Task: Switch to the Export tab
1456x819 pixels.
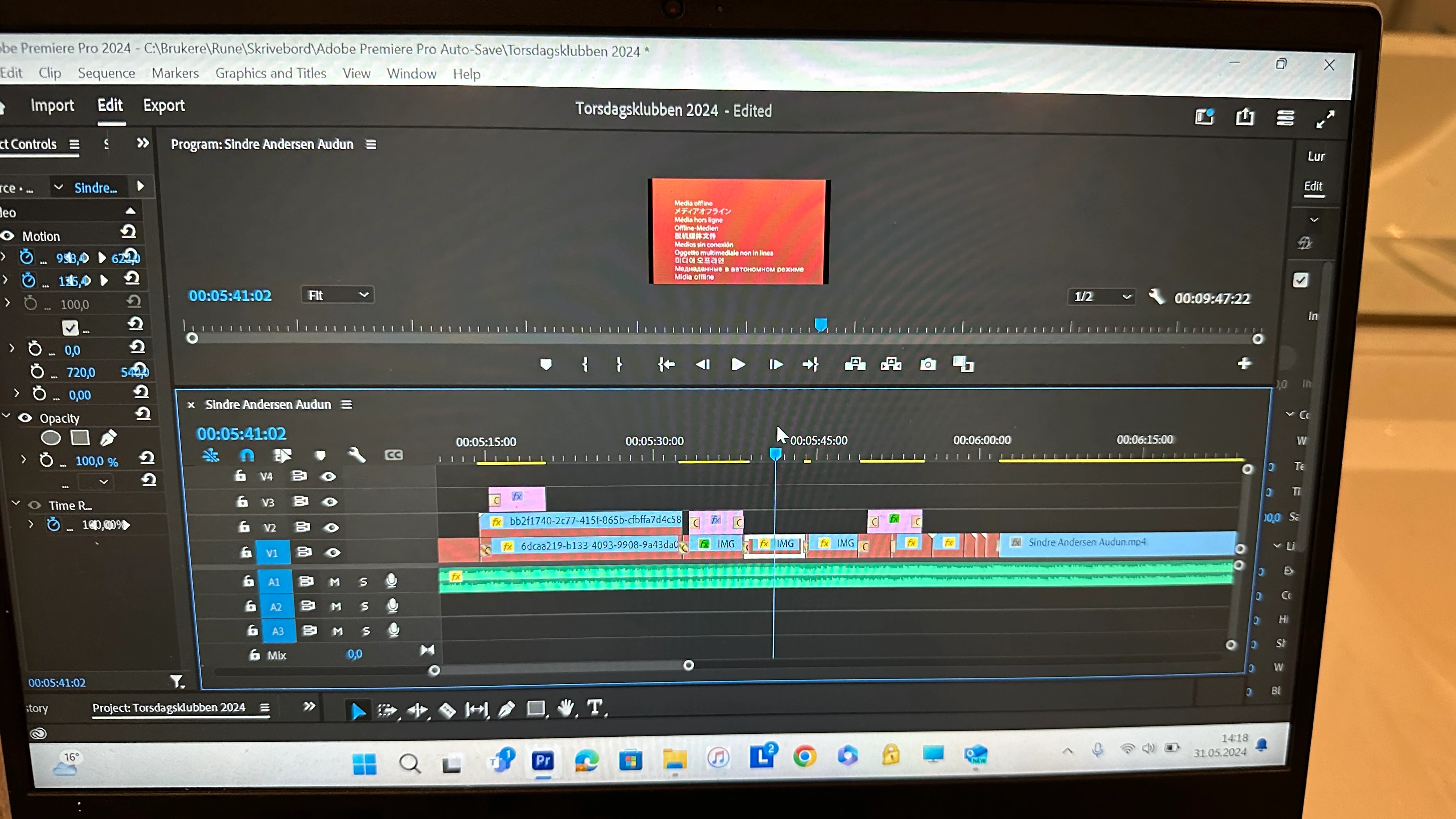Action: click(x=164, y=106)
